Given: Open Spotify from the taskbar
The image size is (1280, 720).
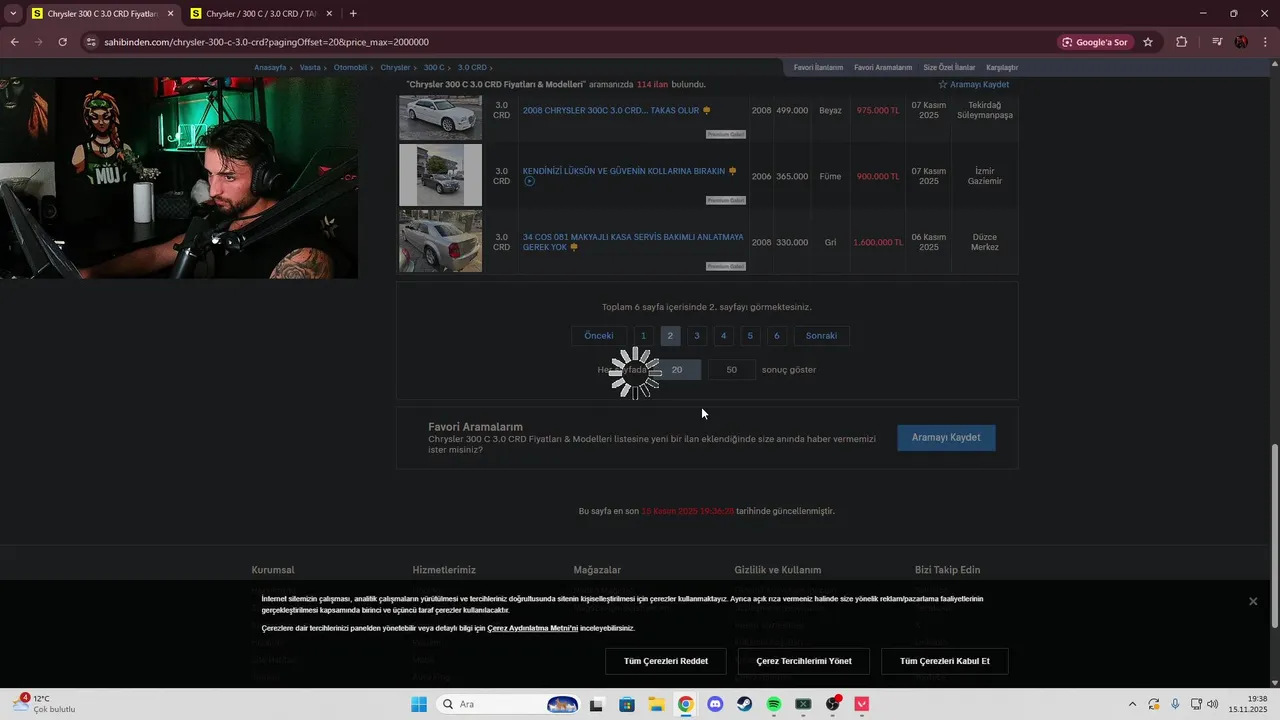Looking at the screenshot, I should 774,704.
